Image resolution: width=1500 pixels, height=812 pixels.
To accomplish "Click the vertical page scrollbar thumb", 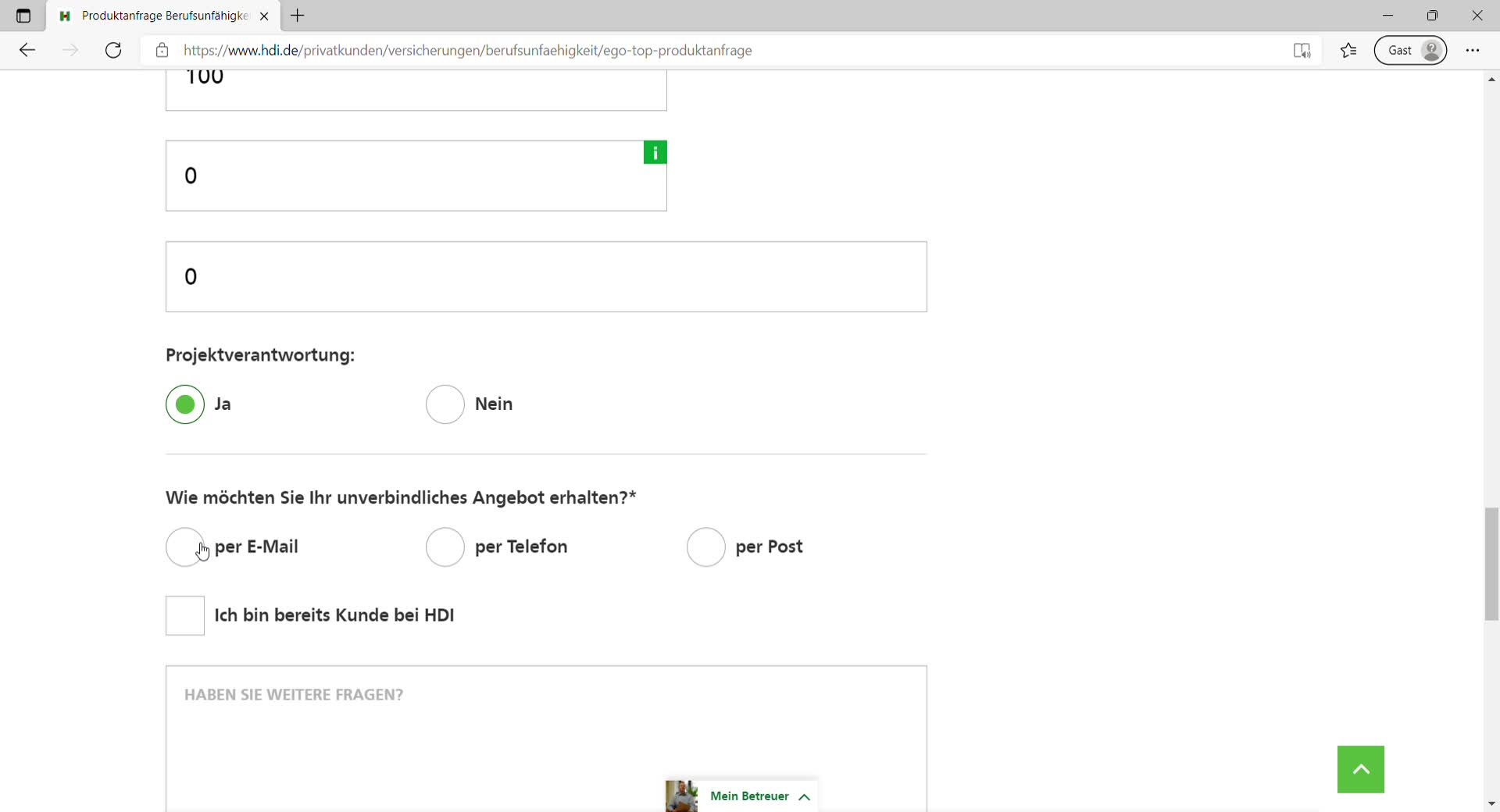I will (x=1491, y=564).
